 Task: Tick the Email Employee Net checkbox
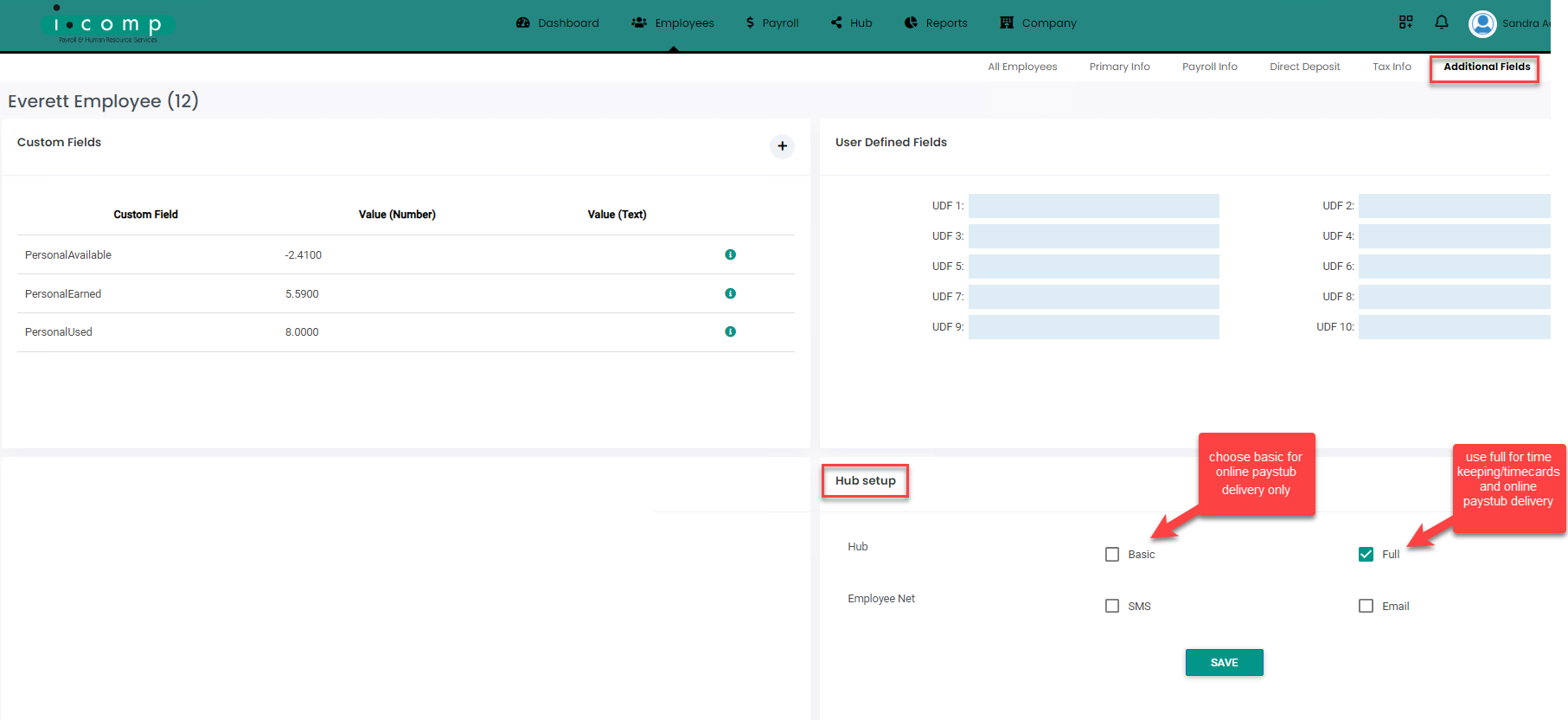1366,607
